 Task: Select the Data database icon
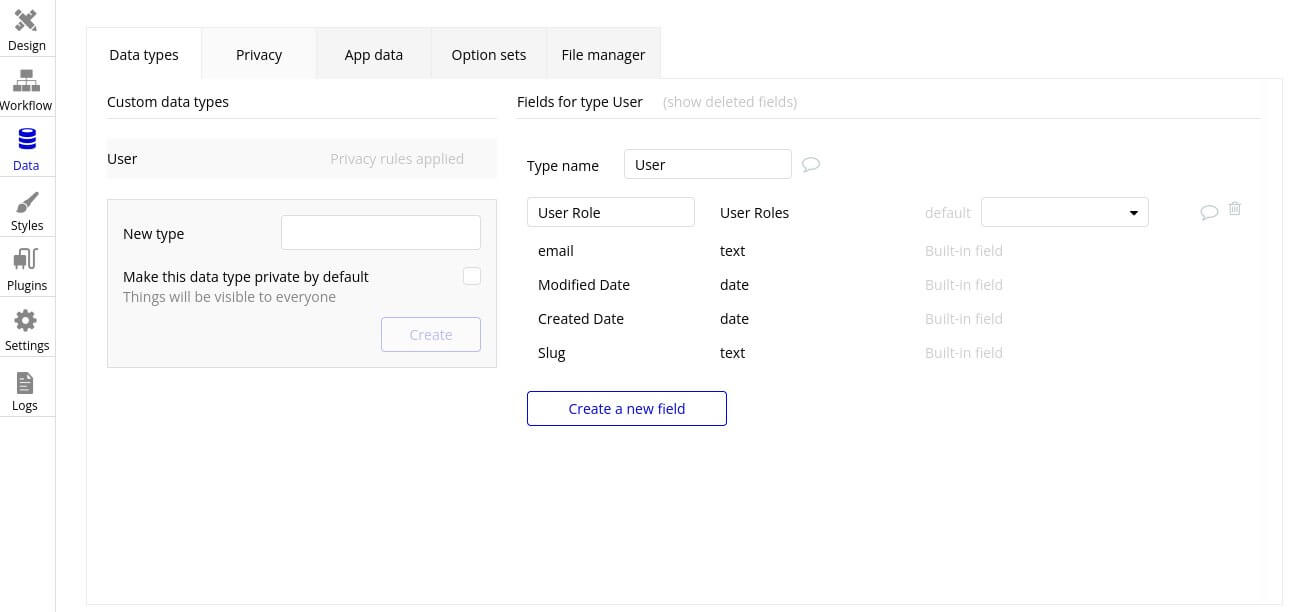(26, 141)
